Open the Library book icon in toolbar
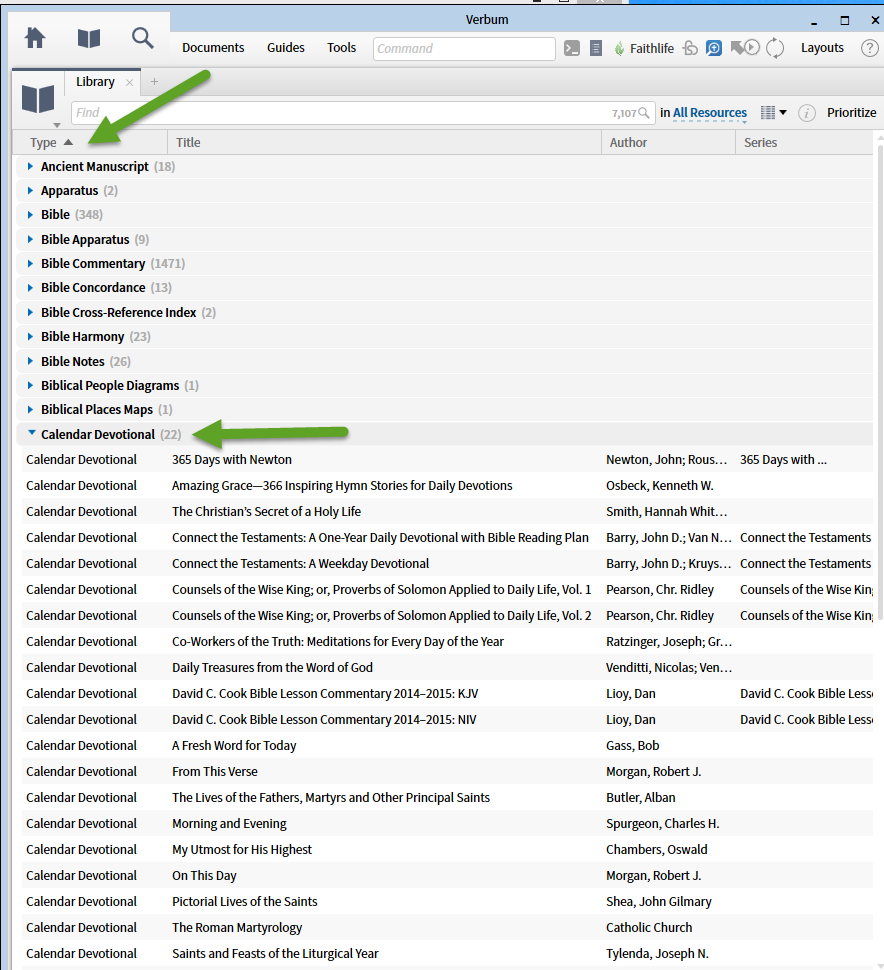Image resolution: width=884 pixels, height=970 pixels. point(89,38)
